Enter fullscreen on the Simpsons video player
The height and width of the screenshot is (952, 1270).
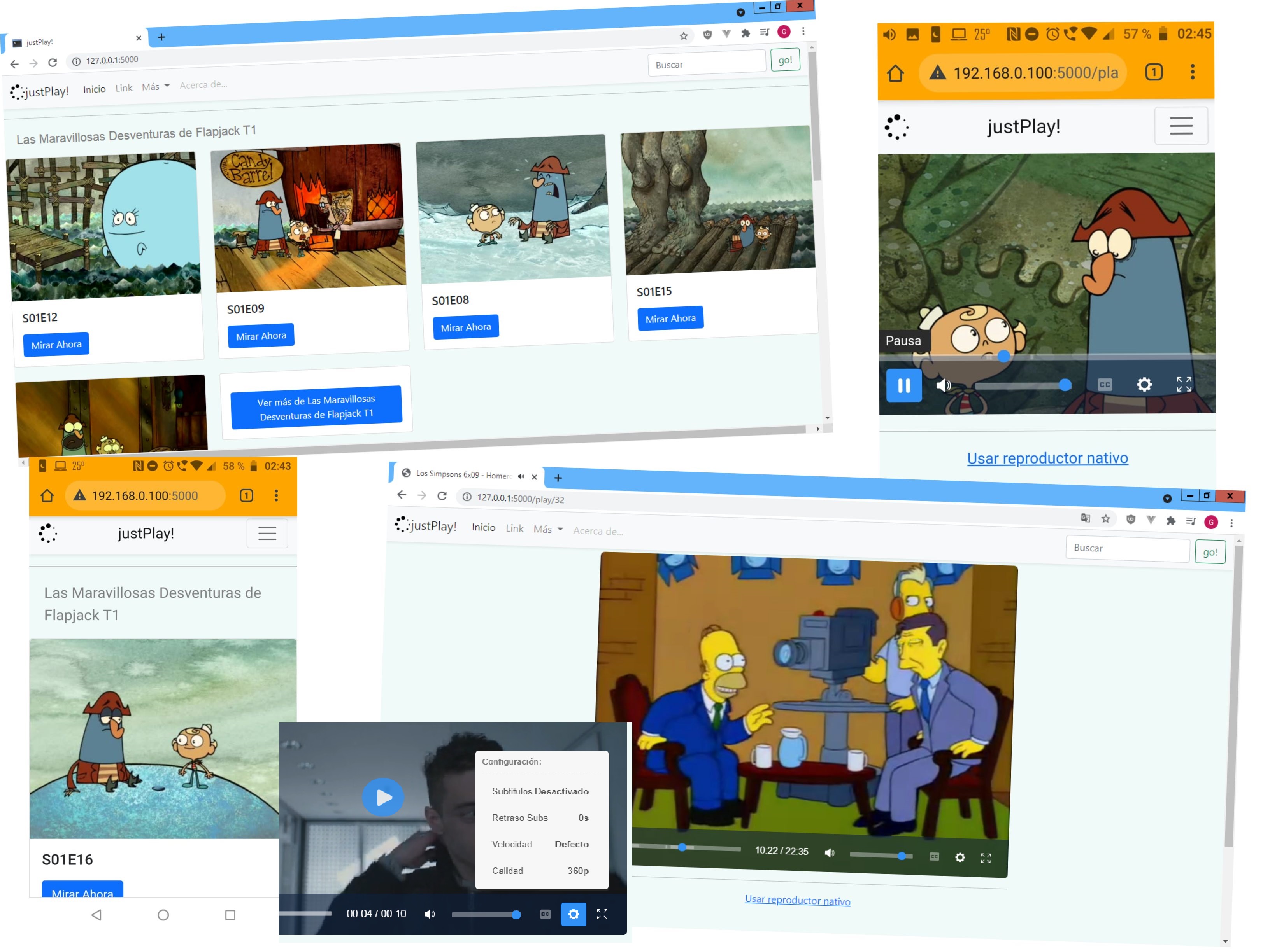(x=986, y=858)
